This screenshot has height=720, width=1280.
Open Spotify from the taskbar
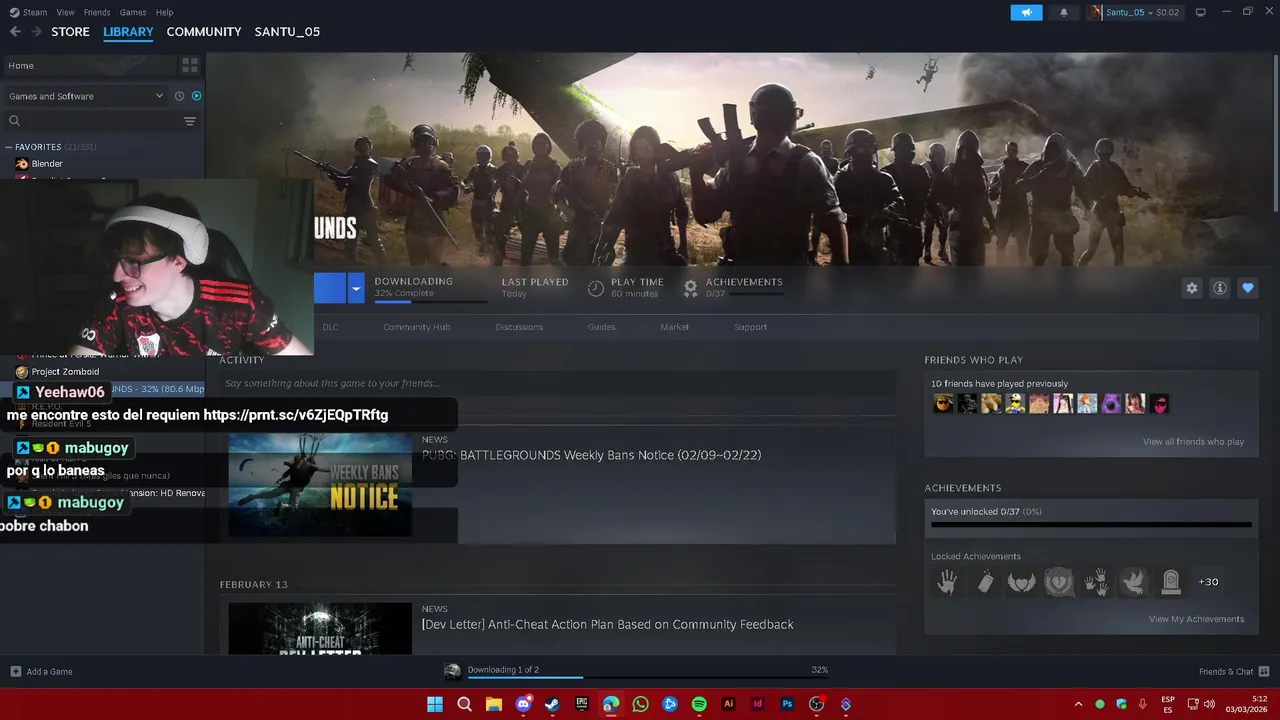pyautogui.click(x=699, y=704)
